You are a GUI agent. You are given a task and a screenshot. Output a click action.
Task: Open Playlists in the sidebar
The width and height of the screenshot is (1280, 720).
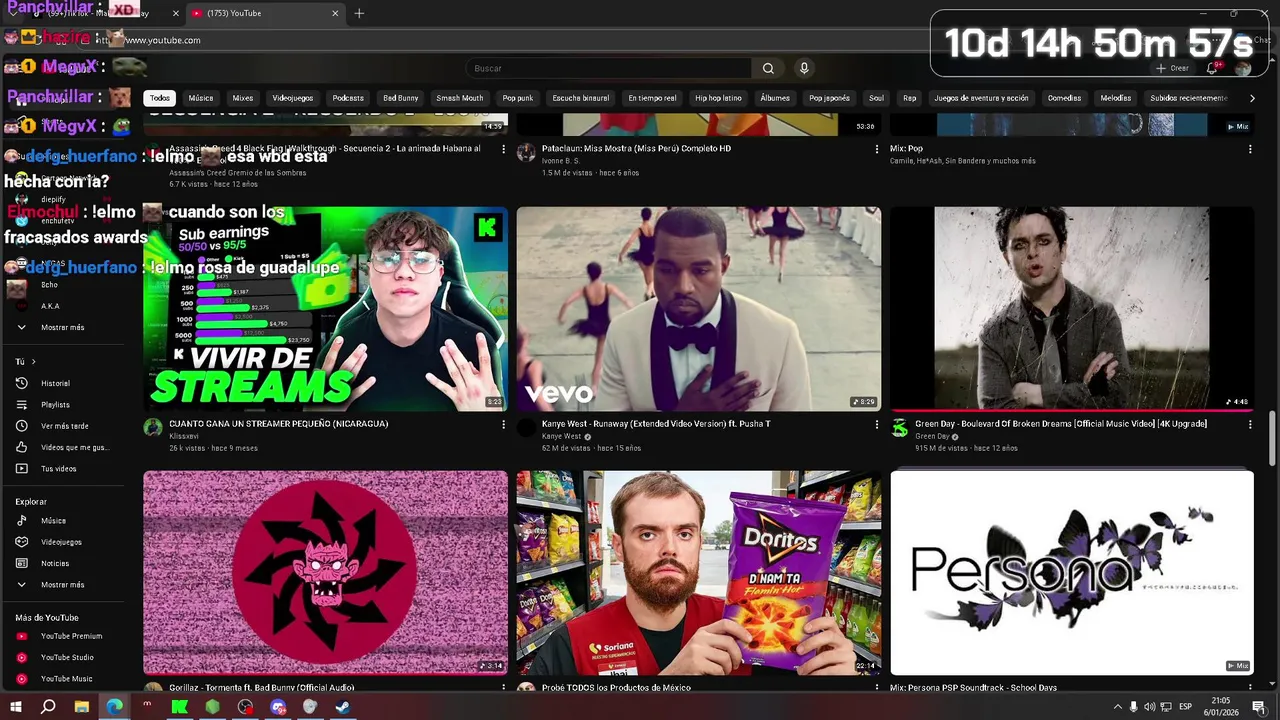pos(56,405)
